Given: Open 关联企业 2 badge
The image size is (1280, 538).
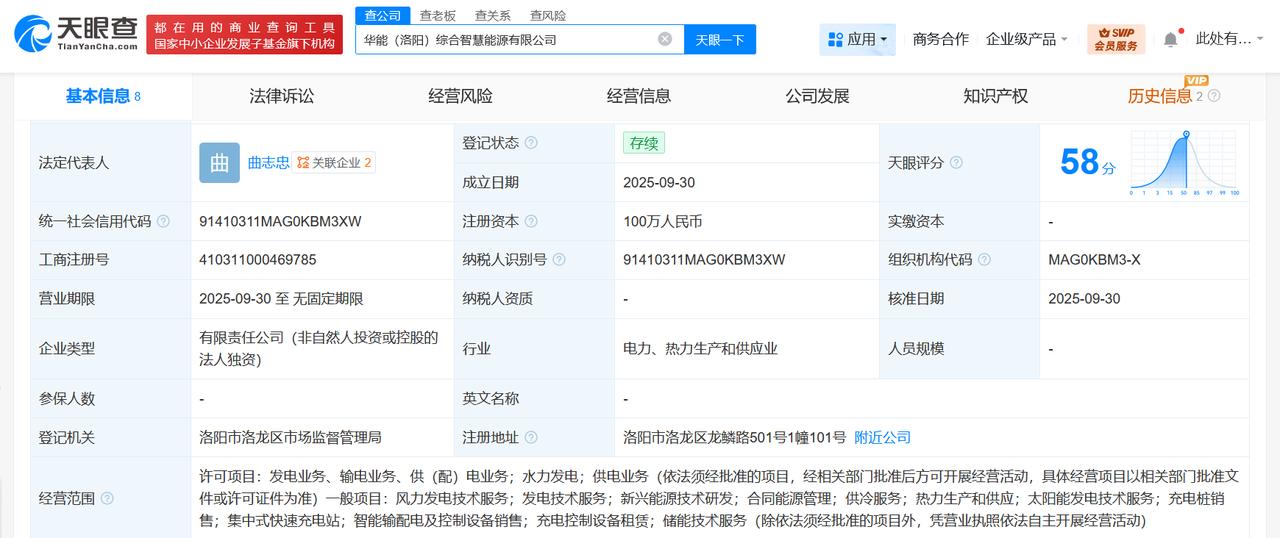Looking at the screenshot, I should point(334,162).
